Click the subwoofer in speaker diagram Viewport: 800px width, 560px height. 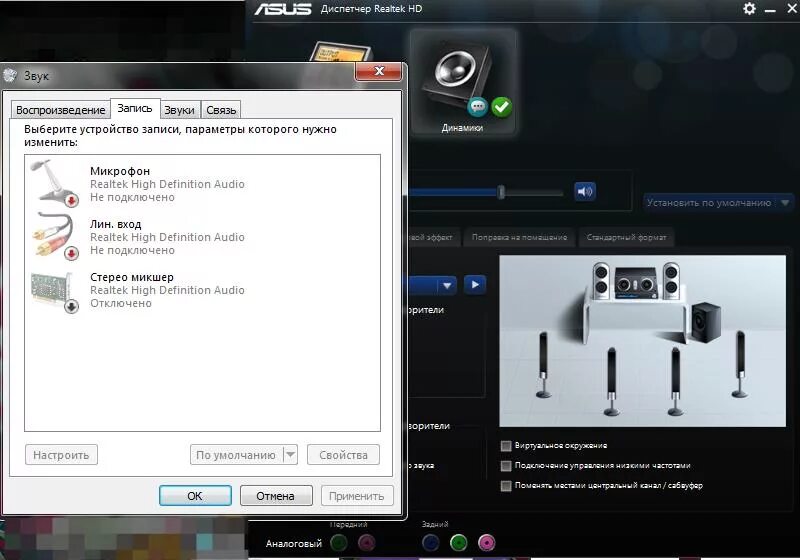pyautogui.click(x=706, y=322)
